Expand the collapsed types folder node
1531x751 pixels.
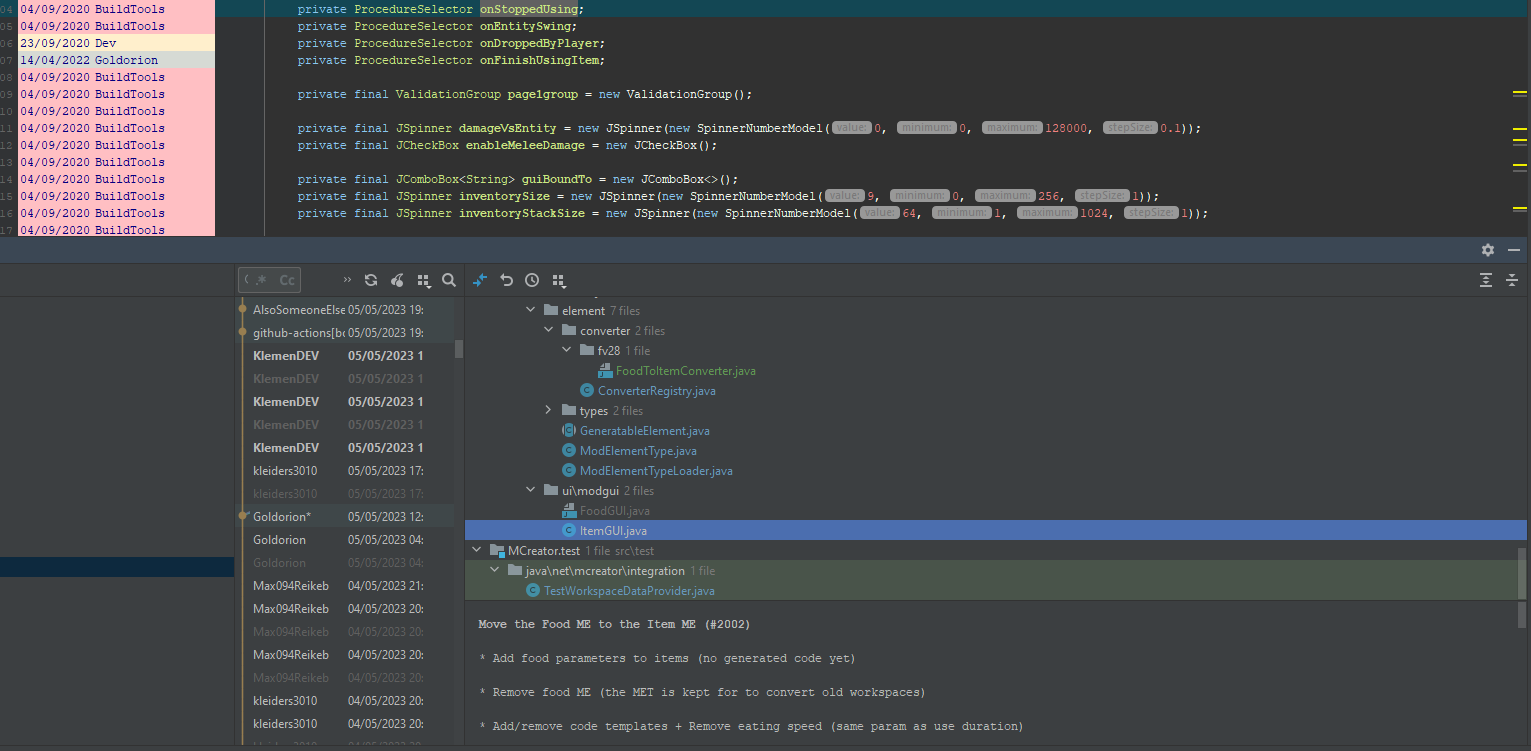548,410
